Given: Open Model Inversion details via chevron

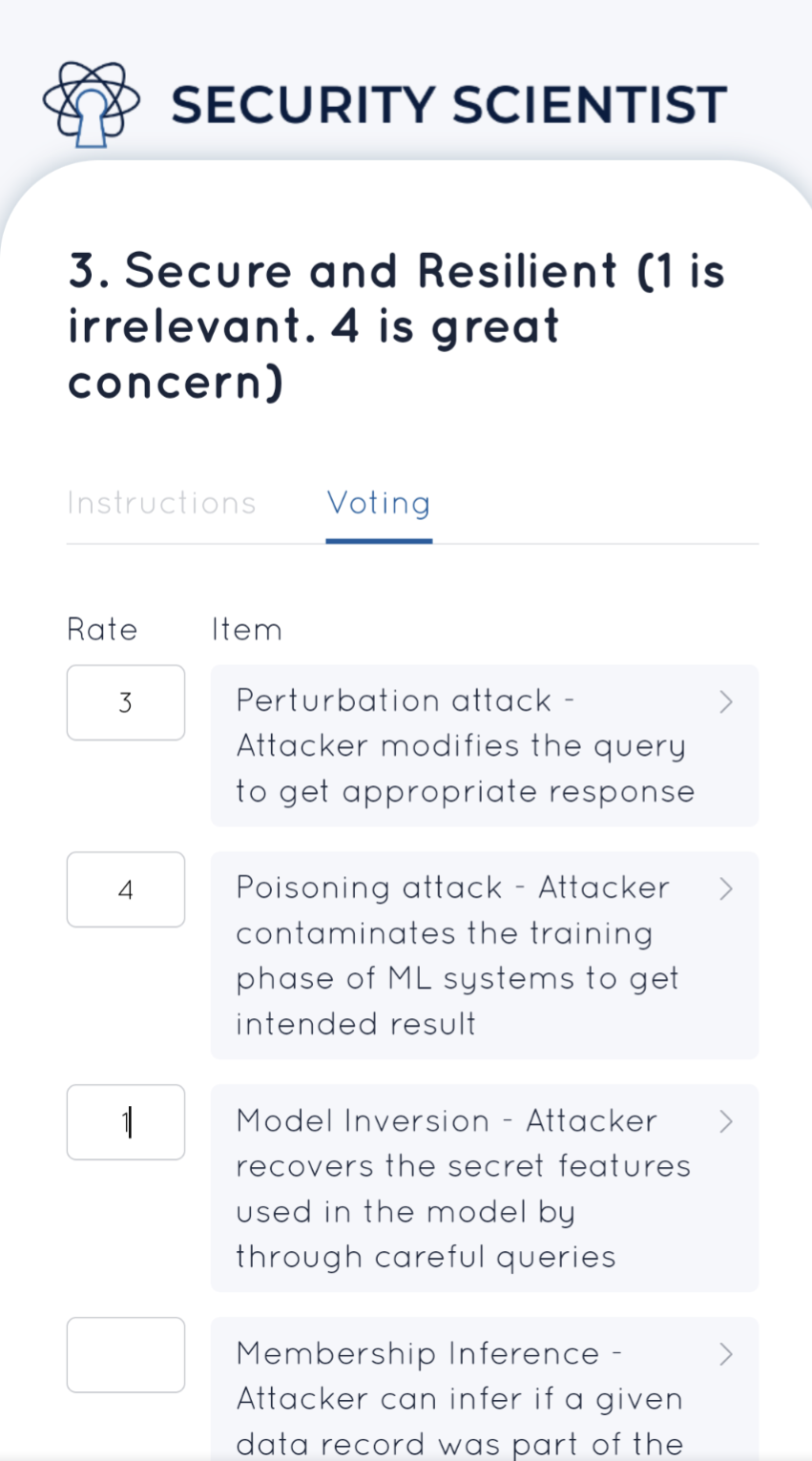Looking at the screenshot, I should coord(726,1121).
